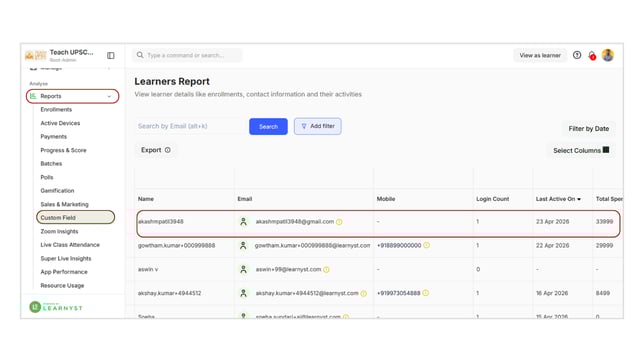Open the Live Class Attendance report

pyautogui.click(x=70, y=244)
